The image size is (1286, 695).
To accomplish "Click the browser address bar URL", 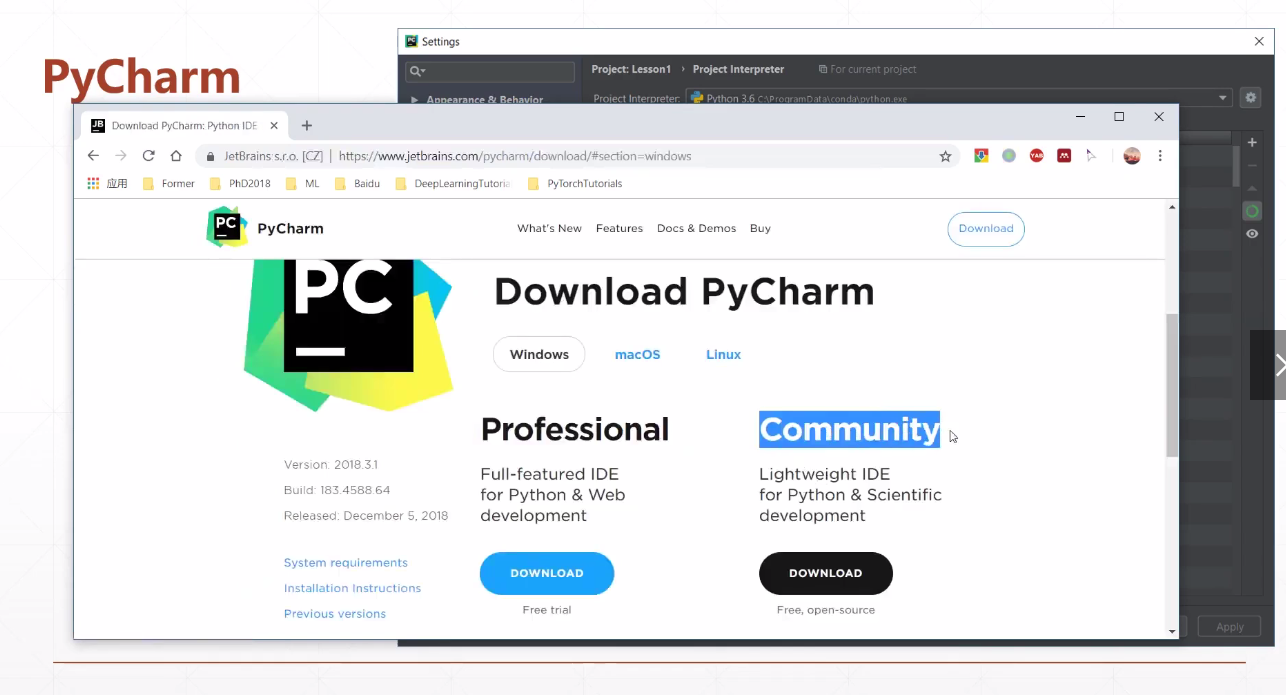I will [515, 156].
